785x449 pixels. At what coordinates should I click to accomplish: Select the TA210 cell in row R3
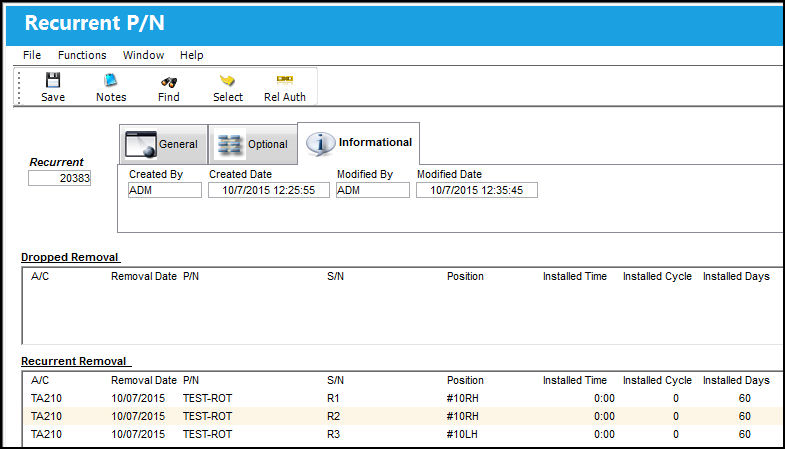pos(46,434)
